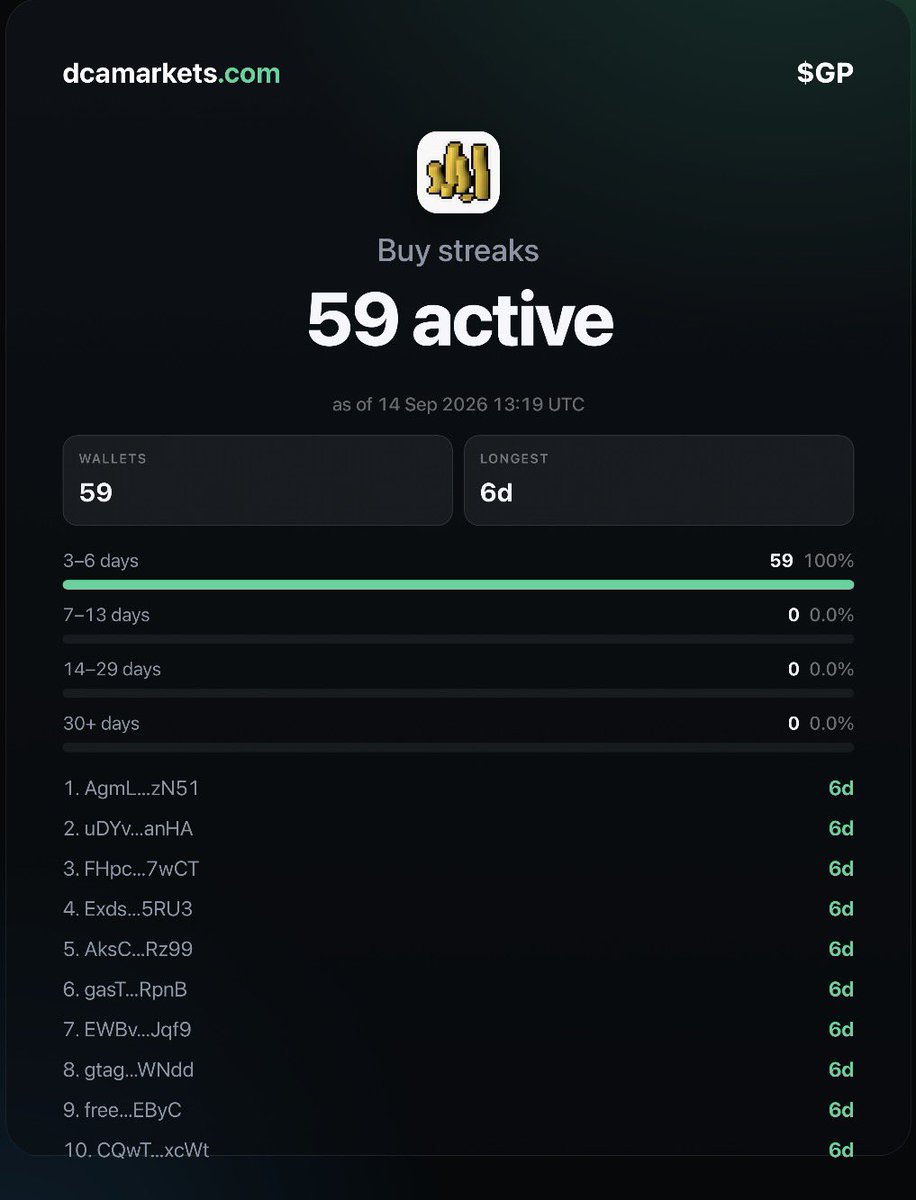Select the $GP ticker label

pyautogui.click(x=825, y=73)
